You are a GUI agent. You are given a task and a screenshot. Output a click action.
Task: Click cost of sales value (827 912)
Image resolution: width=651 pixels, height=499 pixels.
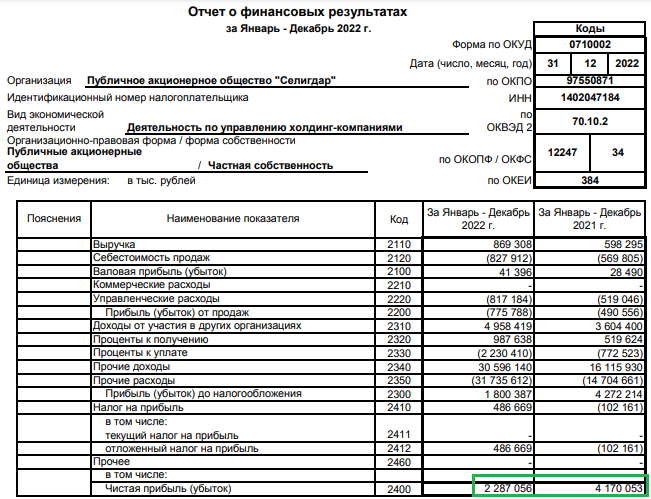point(509,258)
